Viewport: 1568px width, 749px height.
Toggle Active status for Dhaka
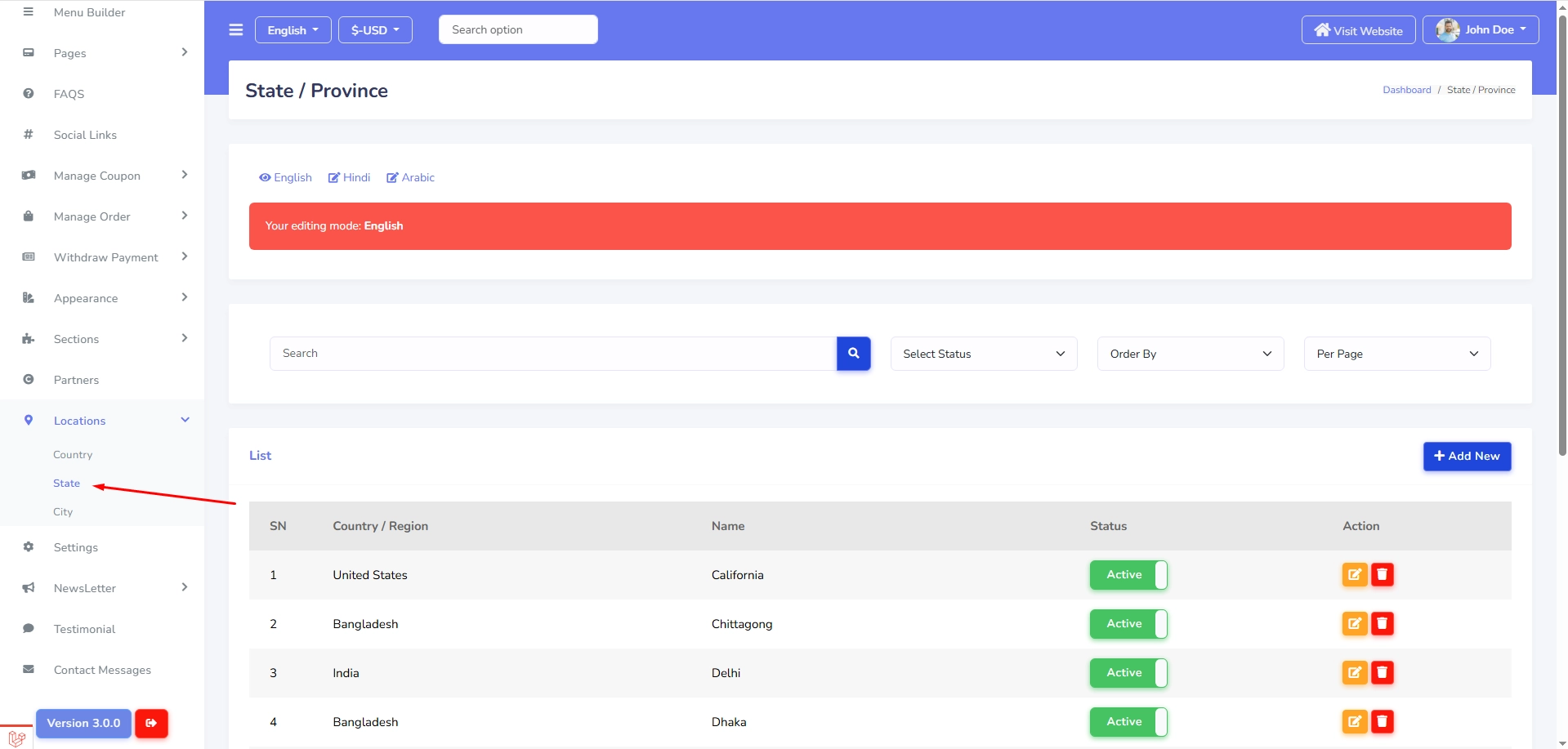pos(1128,722)
